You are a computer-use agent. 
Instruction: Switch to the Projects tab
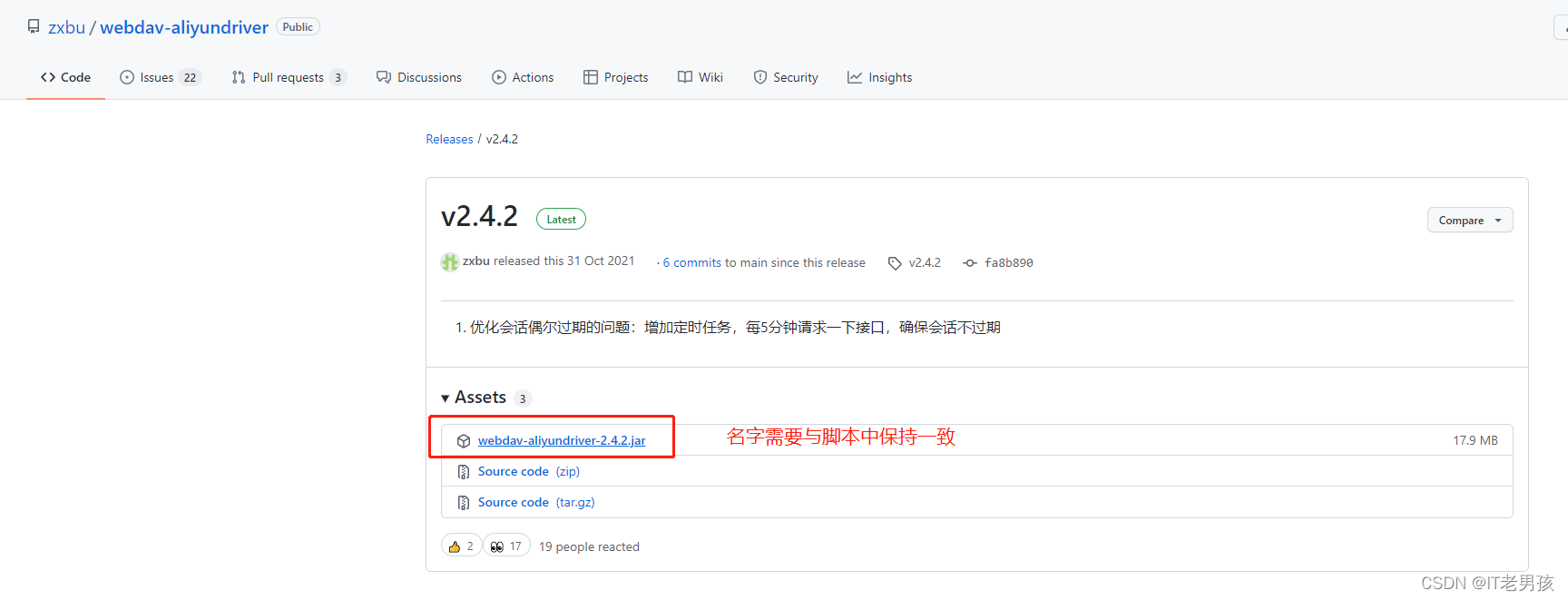[x=615, y=77]
